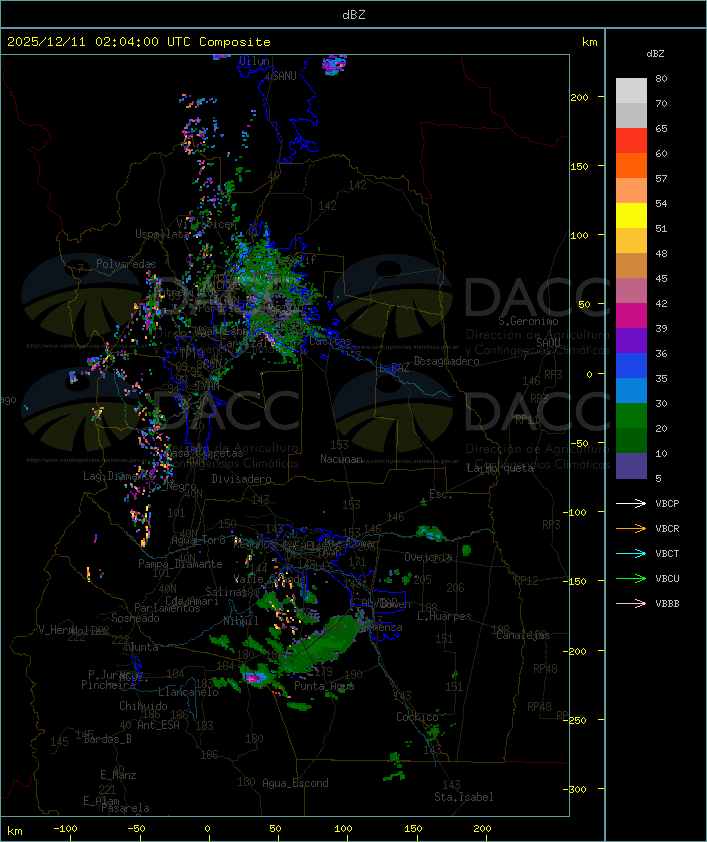The width and height of the screenshot is (707, 842).
Task: Click the yellow km label beside the timestamp
Action: (589, 42)
